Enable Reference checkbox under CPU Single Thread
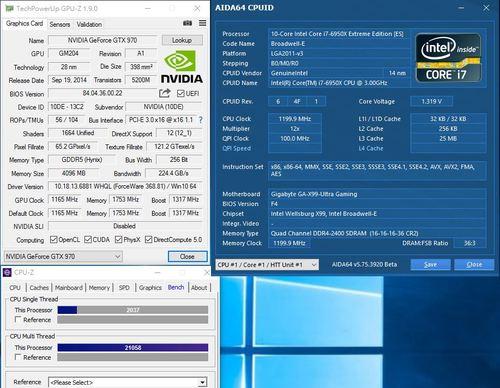The image size is (500, 388). click(18, 320)
